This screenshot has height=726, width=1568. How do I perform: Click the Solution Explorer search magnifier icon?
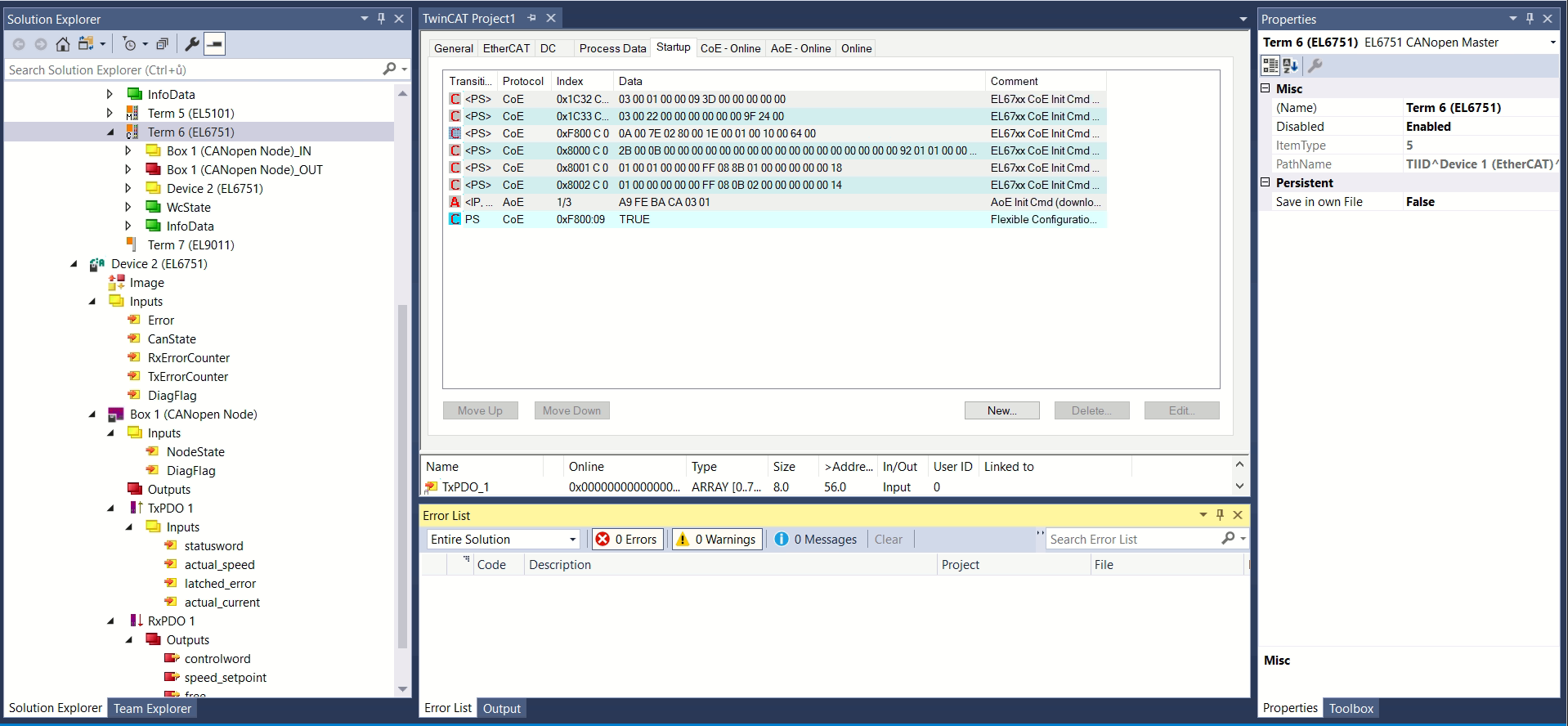(x=390, y=69)
